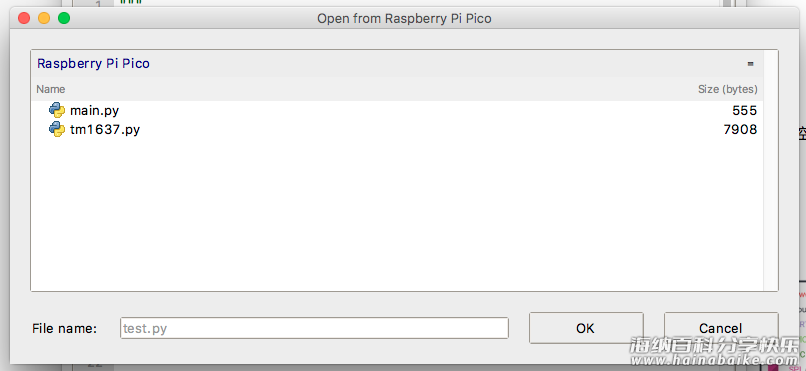Choose tm1637.py from the file list
The width and height of the screenshot is (806, 371).
[x=105, y=129]
